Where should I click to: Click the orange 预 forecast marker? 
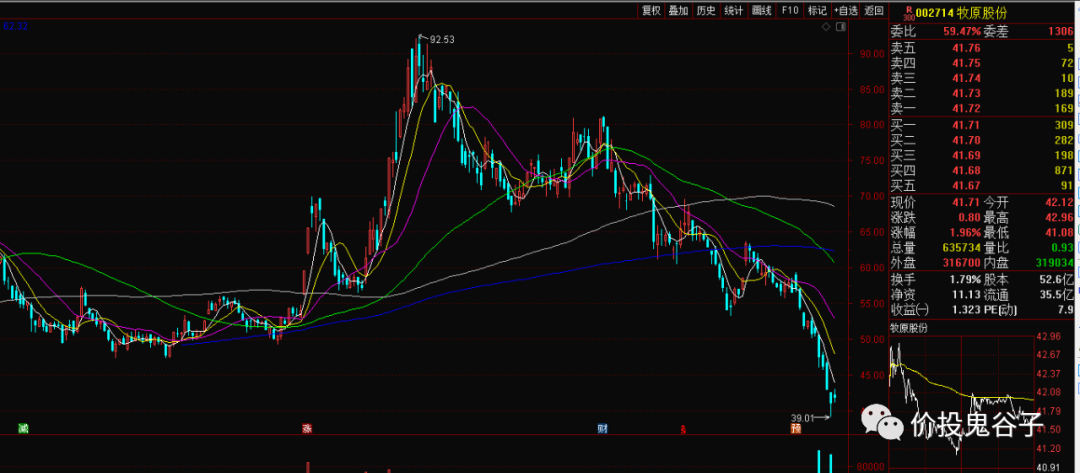click(x=796, y=428)
